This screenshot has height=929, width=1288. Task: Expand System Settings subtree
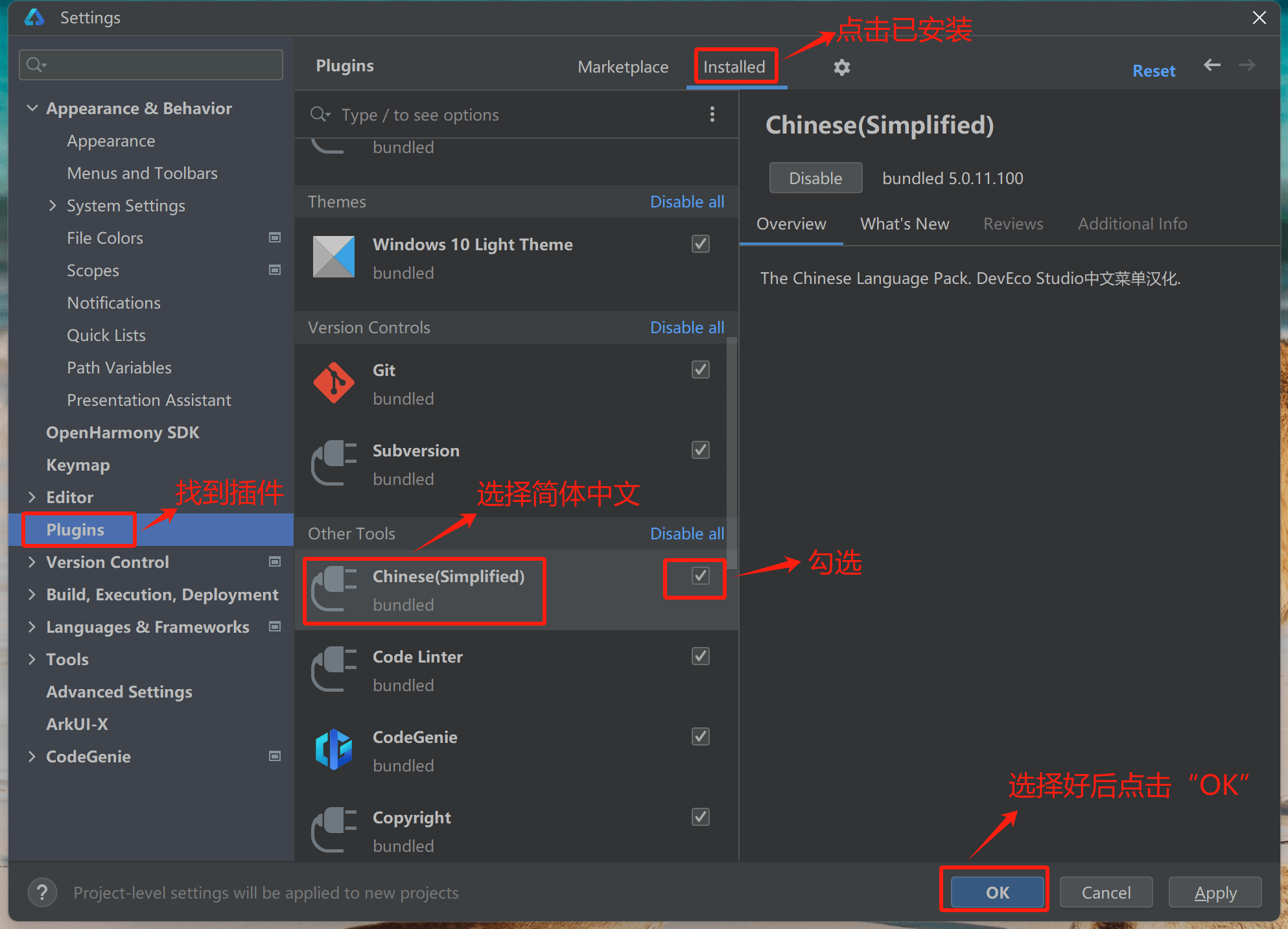[53, 206]
